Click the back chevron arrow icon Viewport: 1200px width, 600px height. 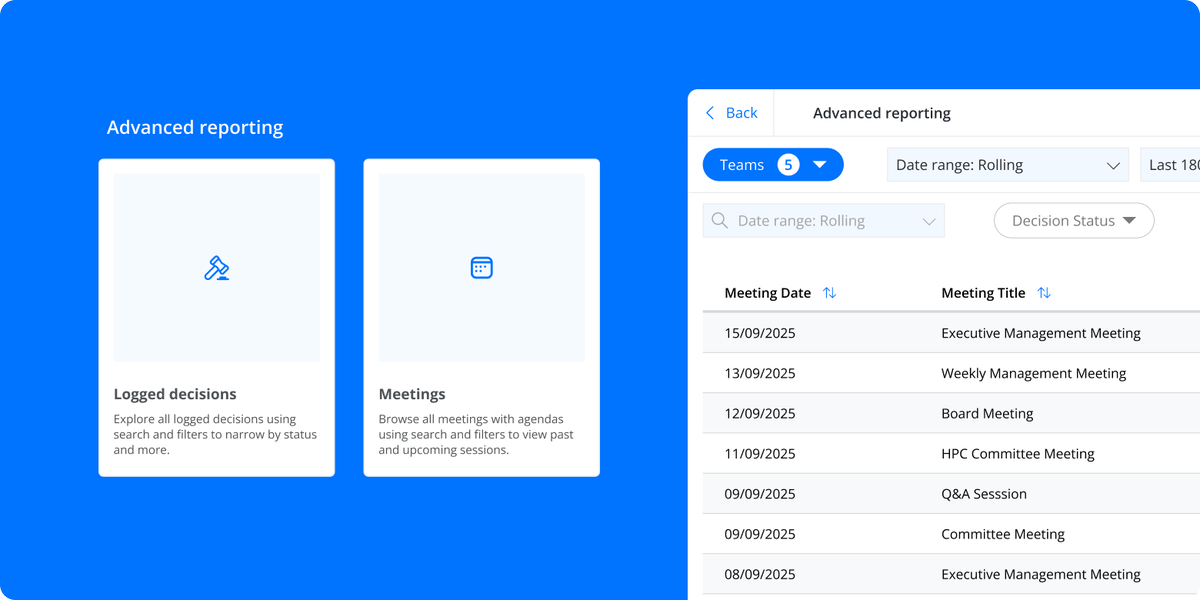(710, 113)
